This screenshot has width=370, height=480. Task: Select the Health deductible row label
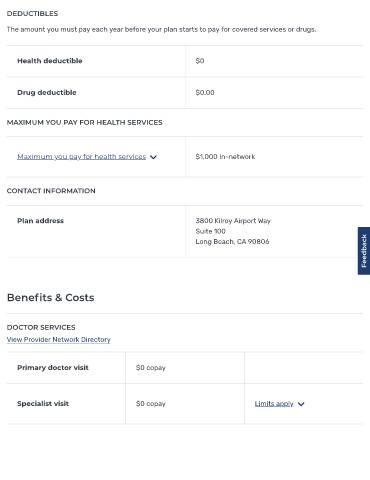point(50,61)
